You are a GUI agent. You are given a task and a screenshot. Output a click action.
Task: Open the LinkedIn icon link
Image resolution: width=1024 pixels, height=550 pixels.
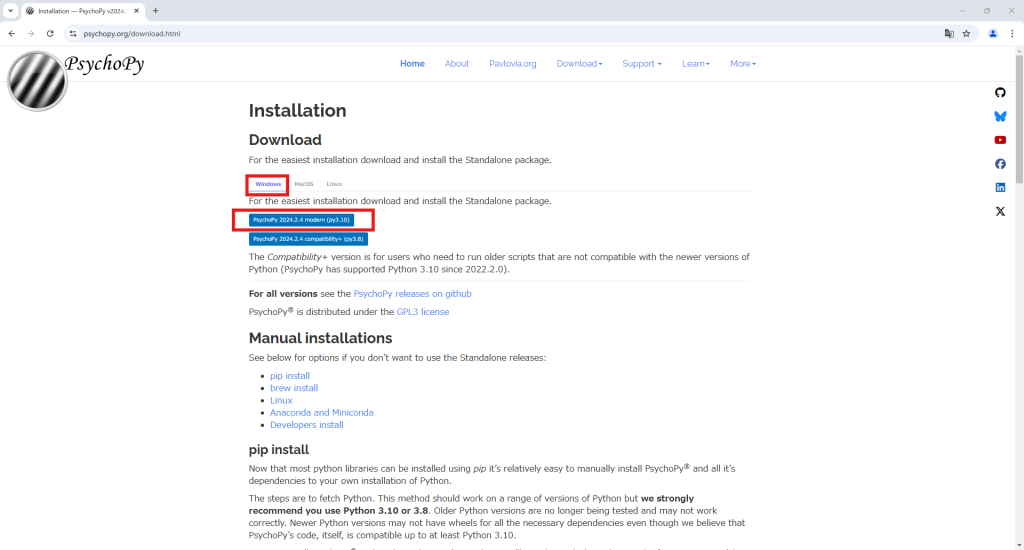(x=1000, y=187)
